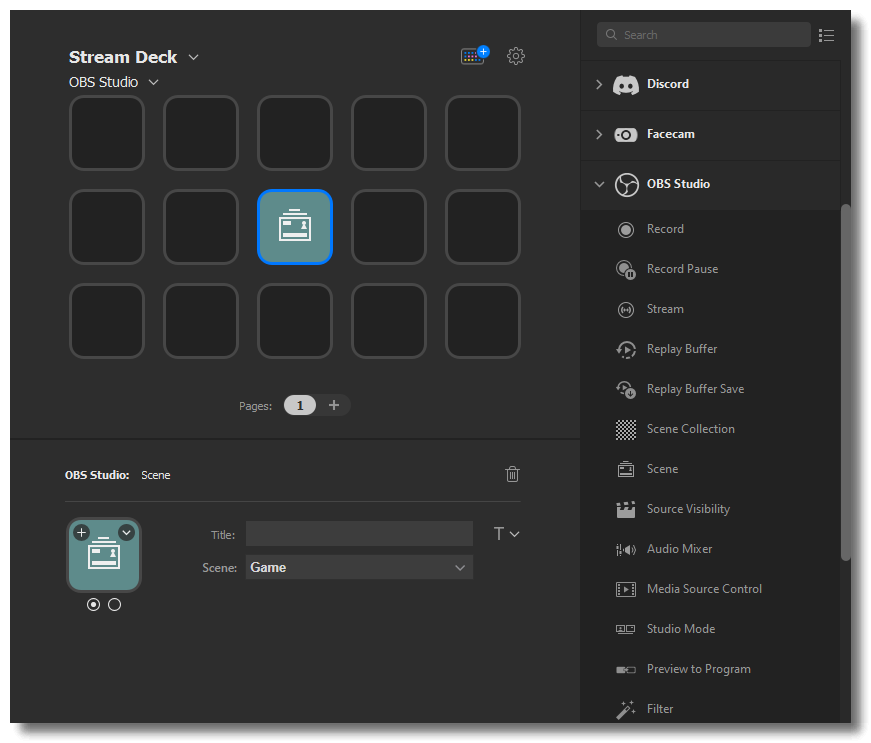This screenshot has width=871, height=743.
Task: Select the first state radio under key preview
Action: pos(93,604)
